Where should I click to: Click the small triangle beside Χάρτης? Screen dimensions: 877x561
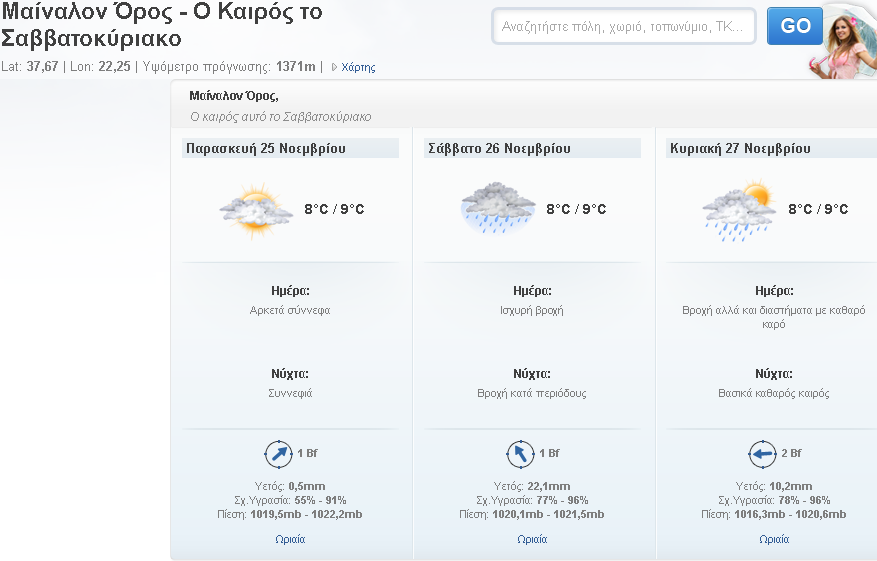(x=334, y=67)
